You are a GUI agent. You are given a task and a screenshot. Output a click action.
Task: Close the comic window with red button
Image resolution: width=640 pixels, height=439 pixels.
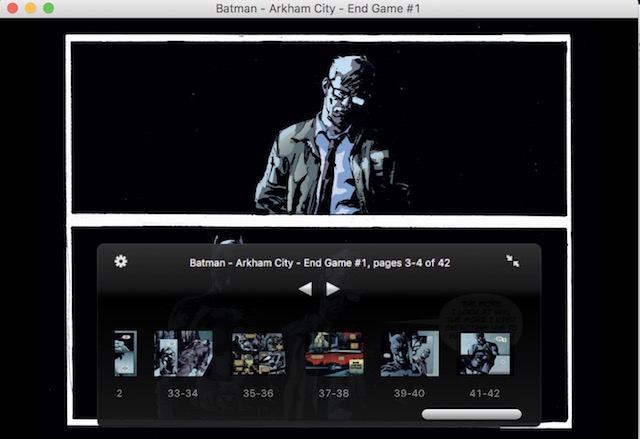click(12, 8)
